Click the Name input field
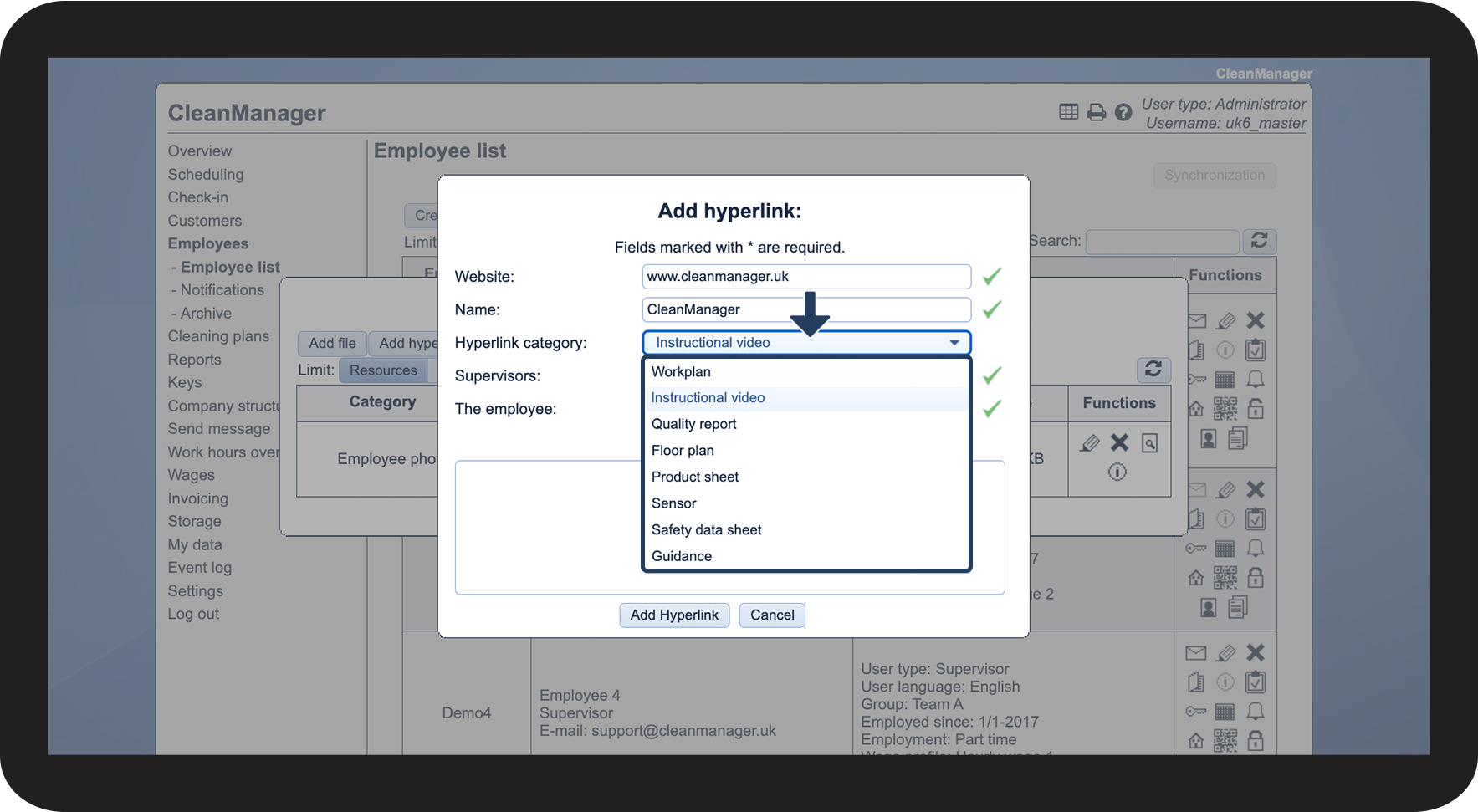The width and height of the screenshot is (1478, 812). tap(806, 309)
